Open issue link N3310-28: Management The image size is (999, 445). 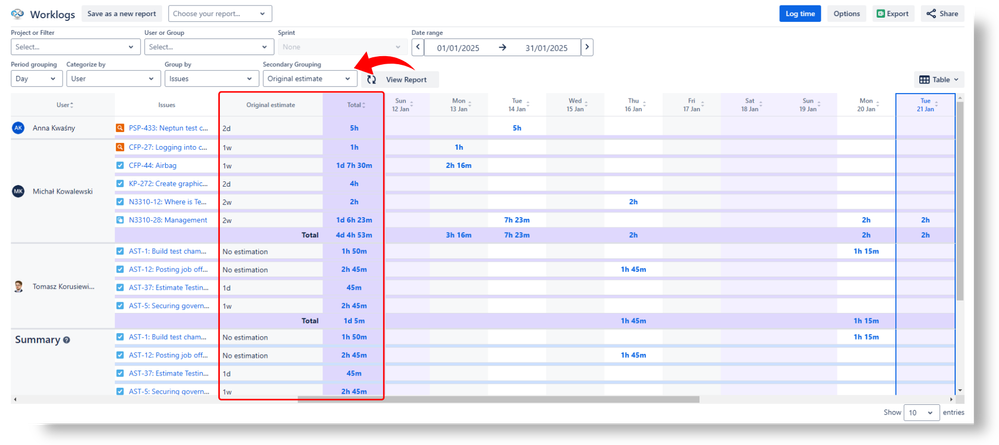[x=168, y=220]
